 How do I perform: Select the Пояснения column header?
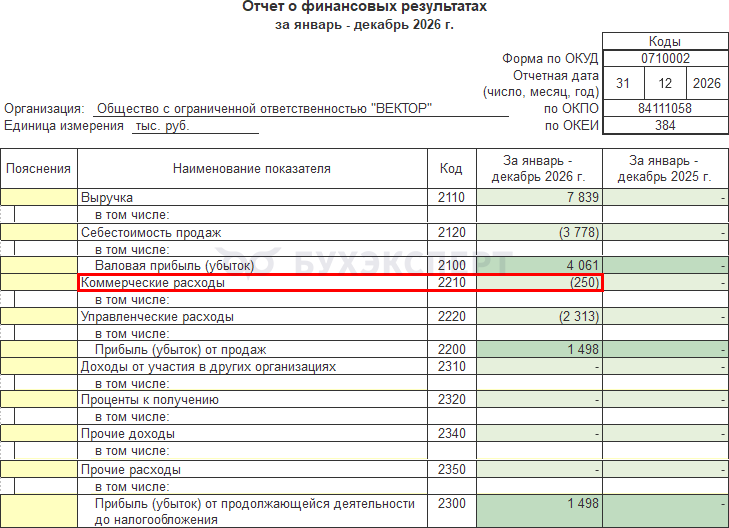tap(39, 168)
